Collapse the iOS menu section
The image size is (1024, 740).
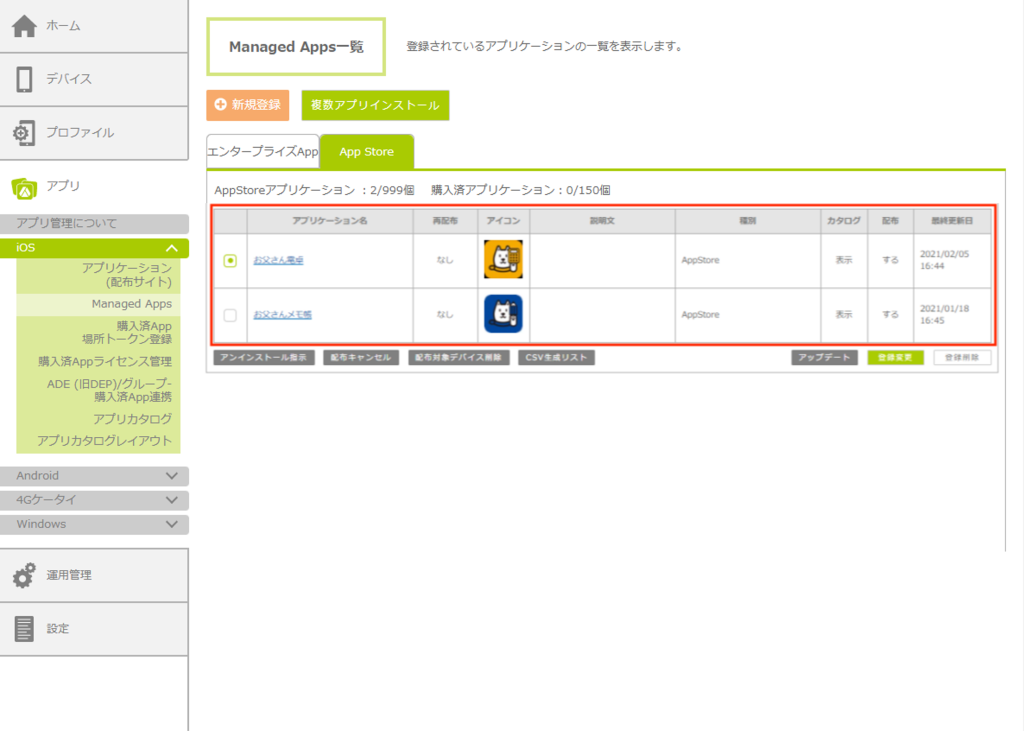172,248
